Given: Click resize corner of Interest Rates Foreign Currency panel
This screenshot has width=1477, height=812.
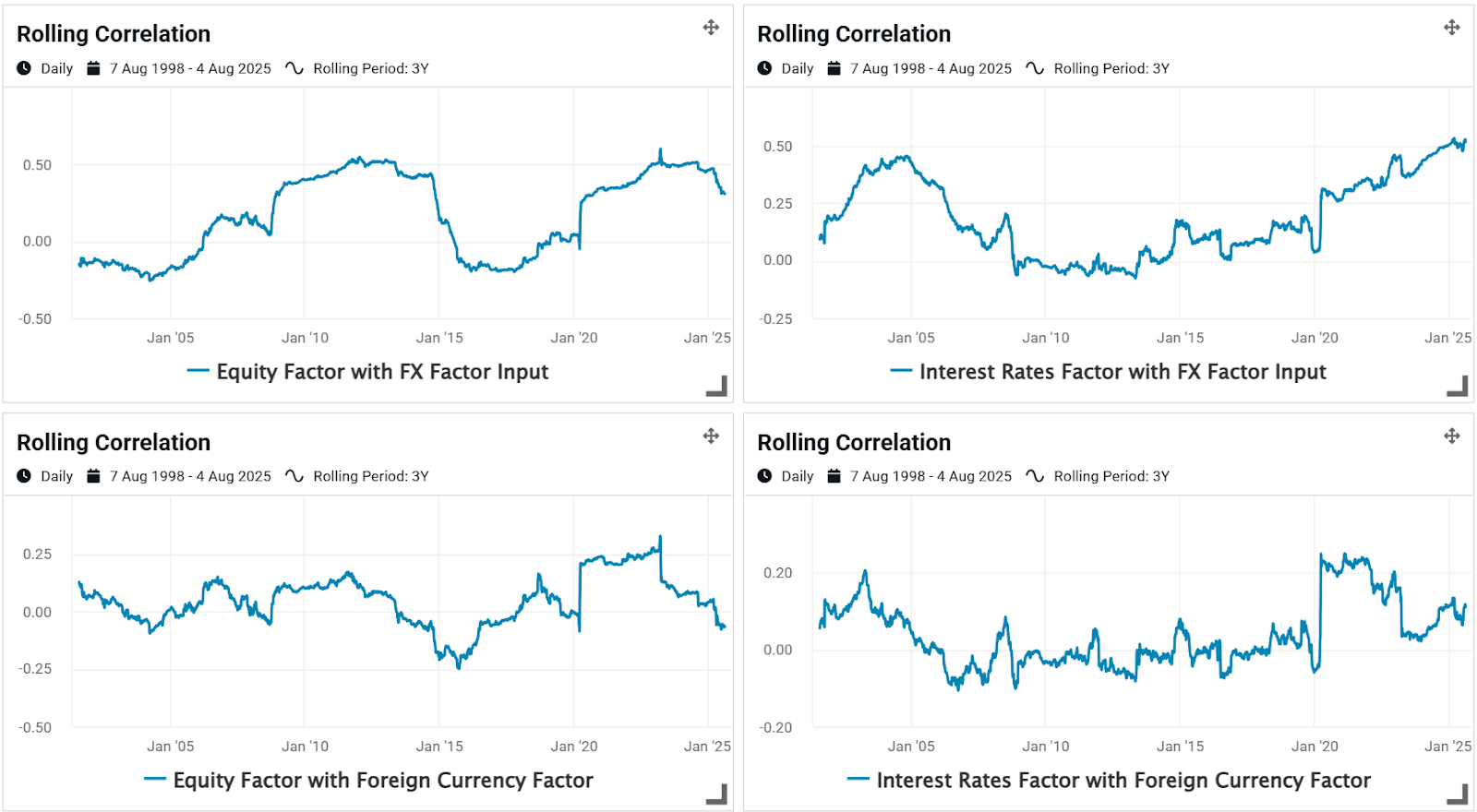Looking at the screenshot, I should coord(1459,794).
